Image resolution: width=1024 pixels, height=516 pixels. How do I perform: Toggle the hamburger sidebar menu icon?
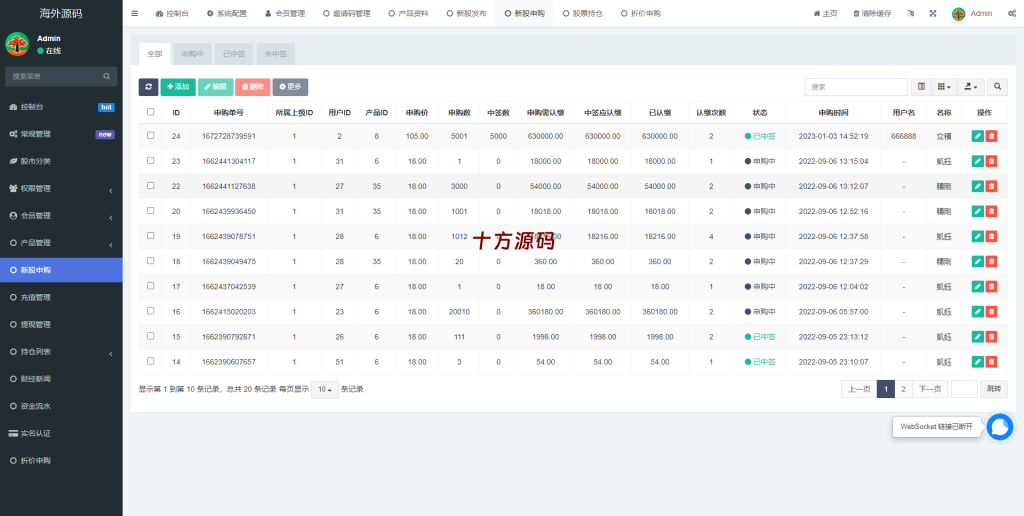[135, 13]
